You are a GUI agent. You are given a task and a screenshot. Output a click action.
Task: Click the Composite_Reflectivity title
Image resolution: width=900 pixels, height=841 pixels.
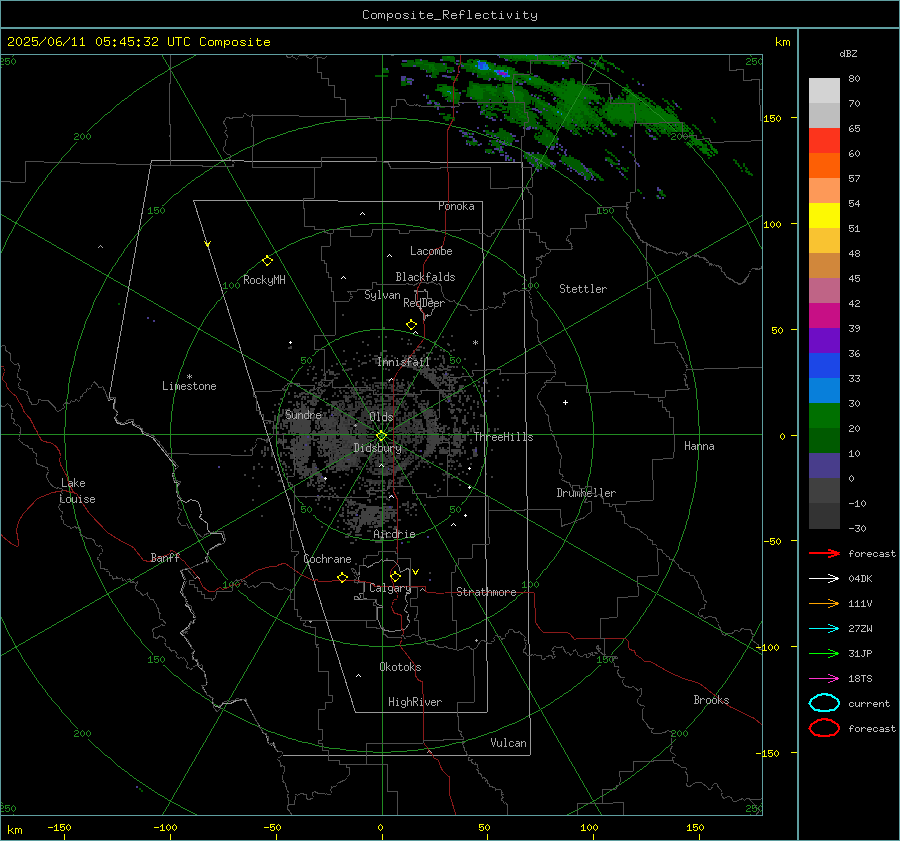449,15
